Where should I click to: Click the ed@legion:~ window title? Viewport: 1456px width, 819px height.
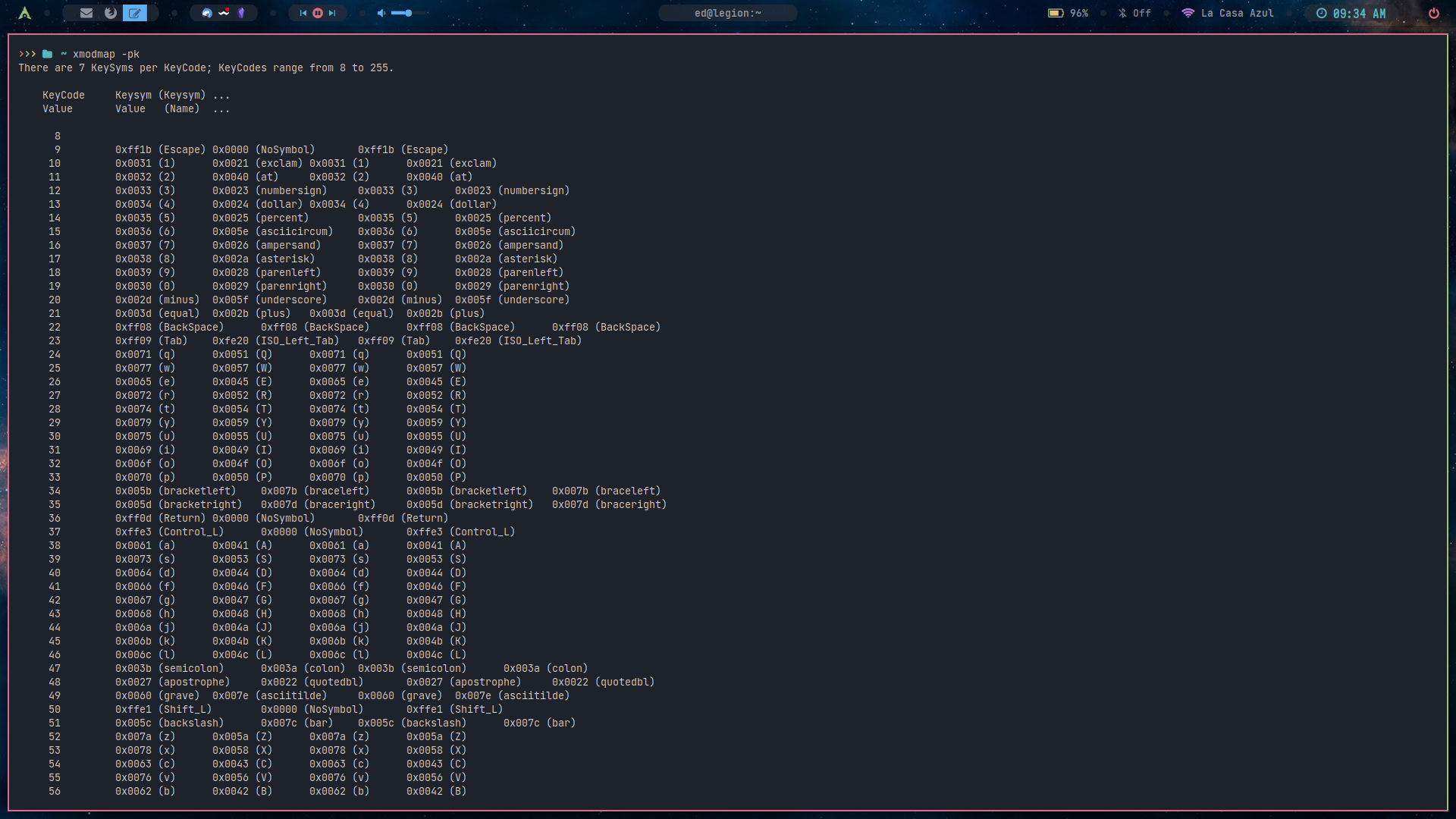[727, 13]
